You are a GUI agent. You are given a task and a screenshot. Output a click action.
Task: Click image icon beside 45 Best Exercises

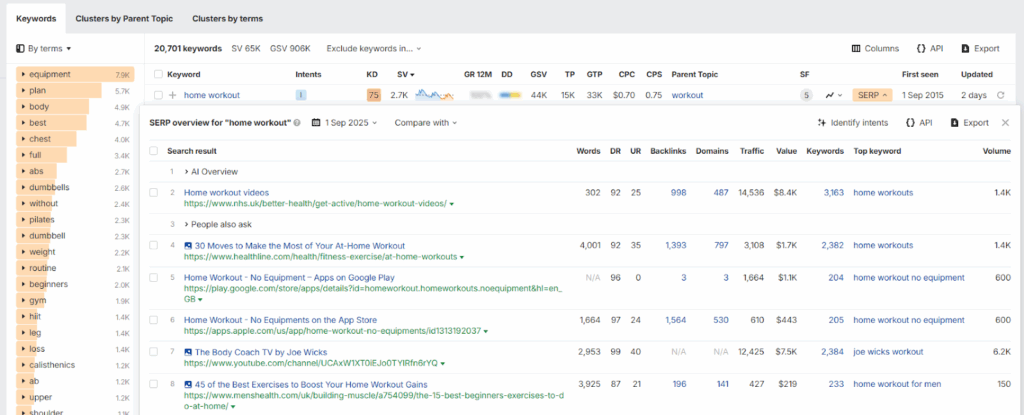[x=188, y=384]
